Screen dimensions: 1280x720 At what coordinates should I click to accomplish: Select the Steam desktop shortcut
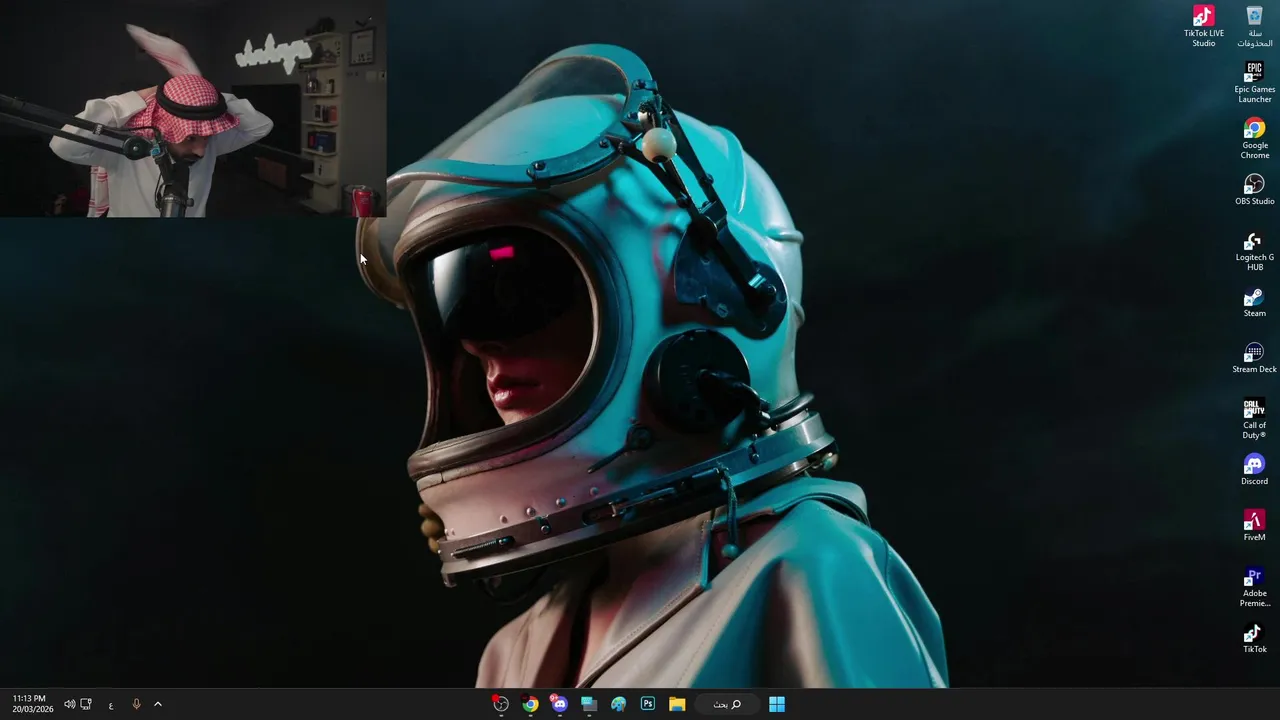coord(1254,302)
